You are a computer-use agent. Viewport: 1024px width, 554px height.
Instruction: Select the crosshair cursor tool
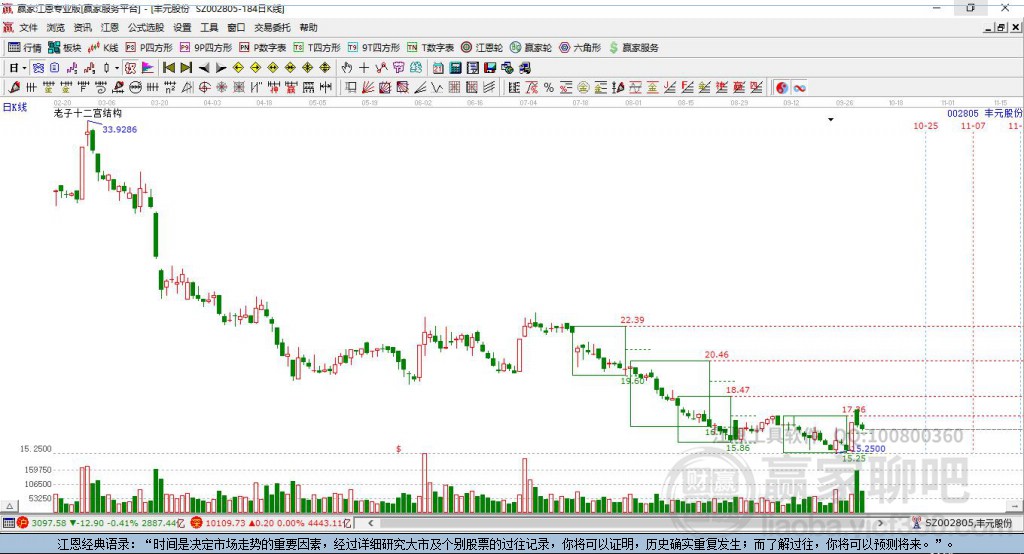tap(364, 68)
